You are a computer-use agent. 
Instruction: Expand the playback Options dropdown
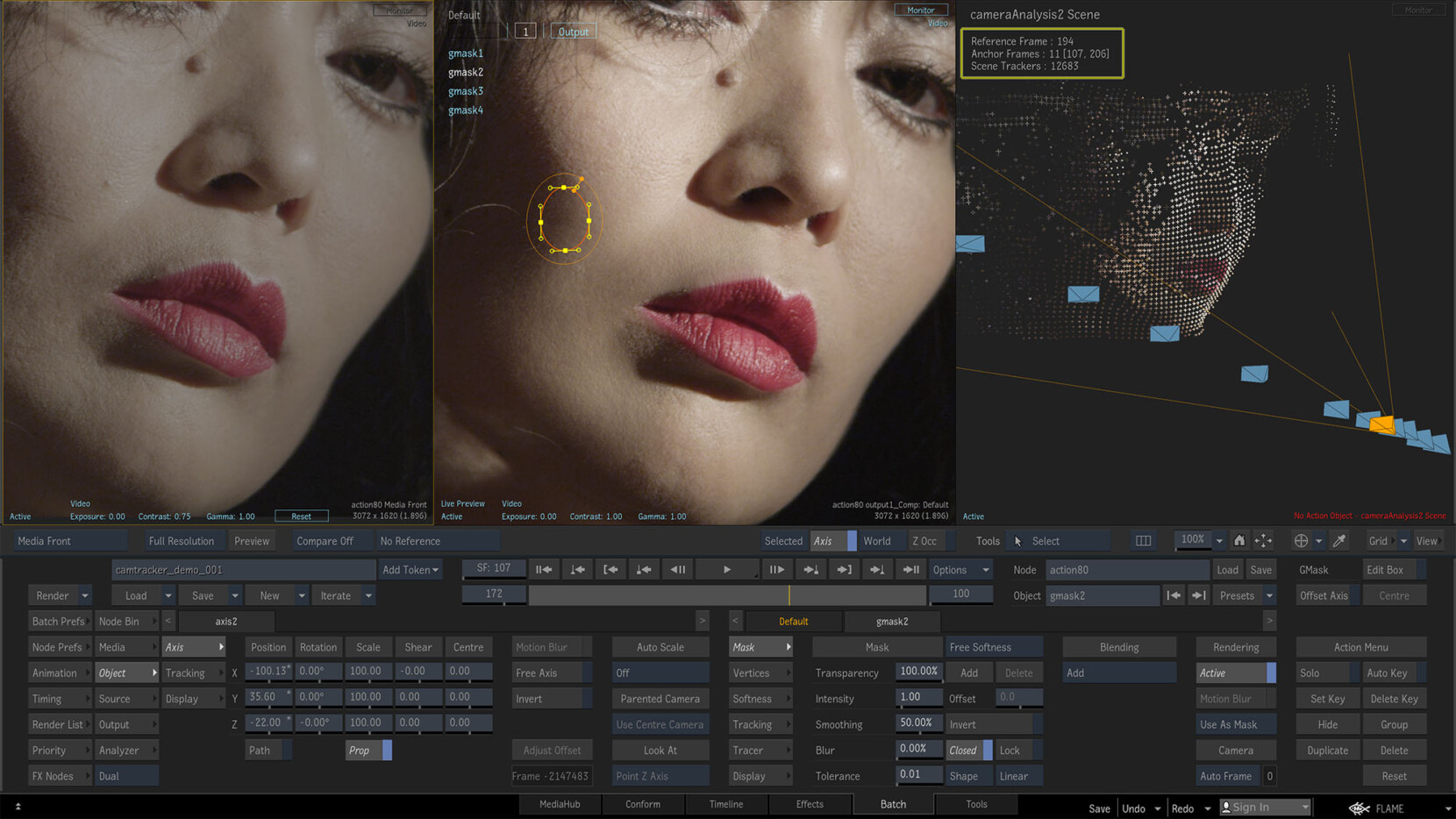[960, 570]
